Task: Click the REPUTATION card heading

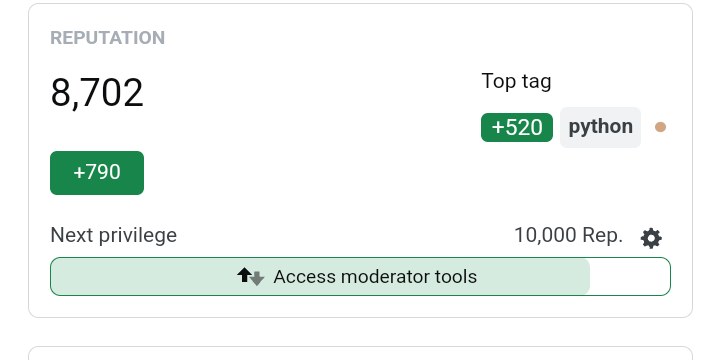Action: pyautogui.click(x=107, y=38)
